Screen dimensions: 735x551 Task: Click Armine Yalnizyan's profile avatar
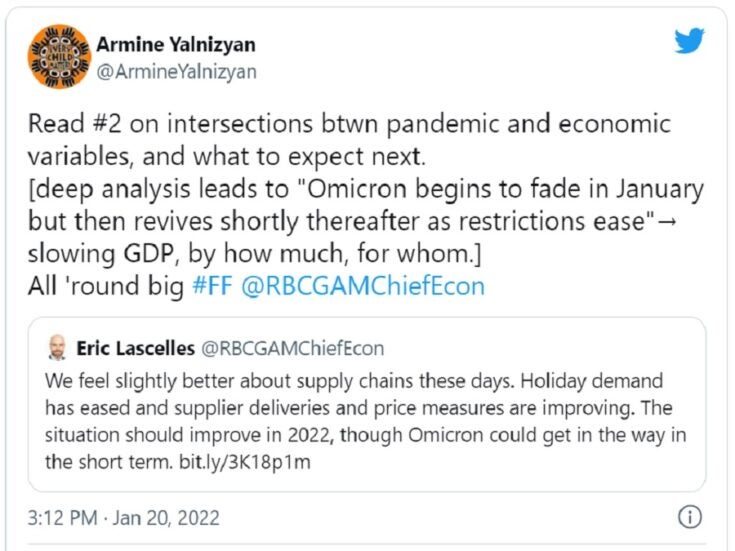click(56, 56)
